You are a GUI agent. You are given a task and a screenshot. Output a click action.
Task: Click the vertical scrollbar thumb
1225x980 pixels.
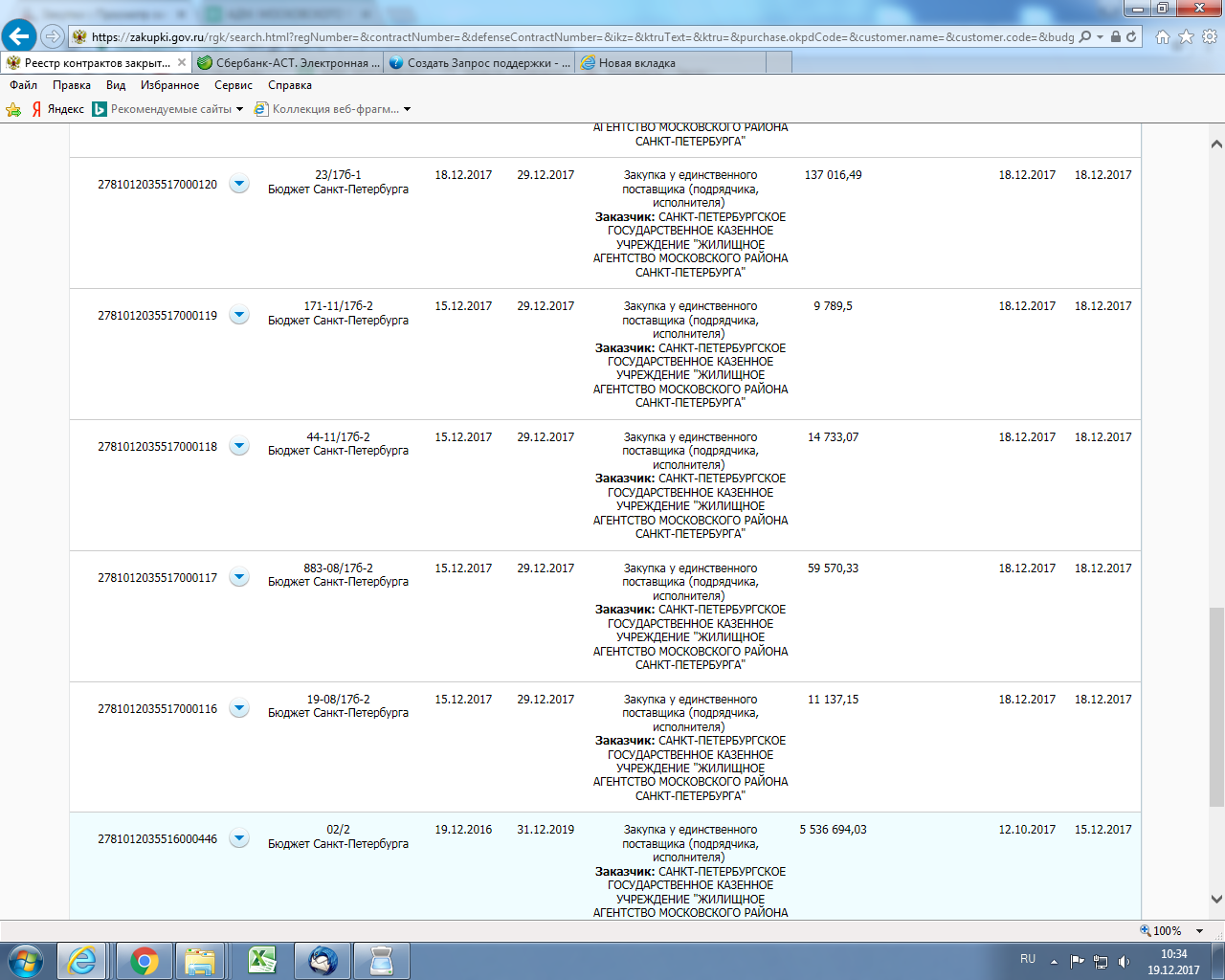pos(1216,706)
